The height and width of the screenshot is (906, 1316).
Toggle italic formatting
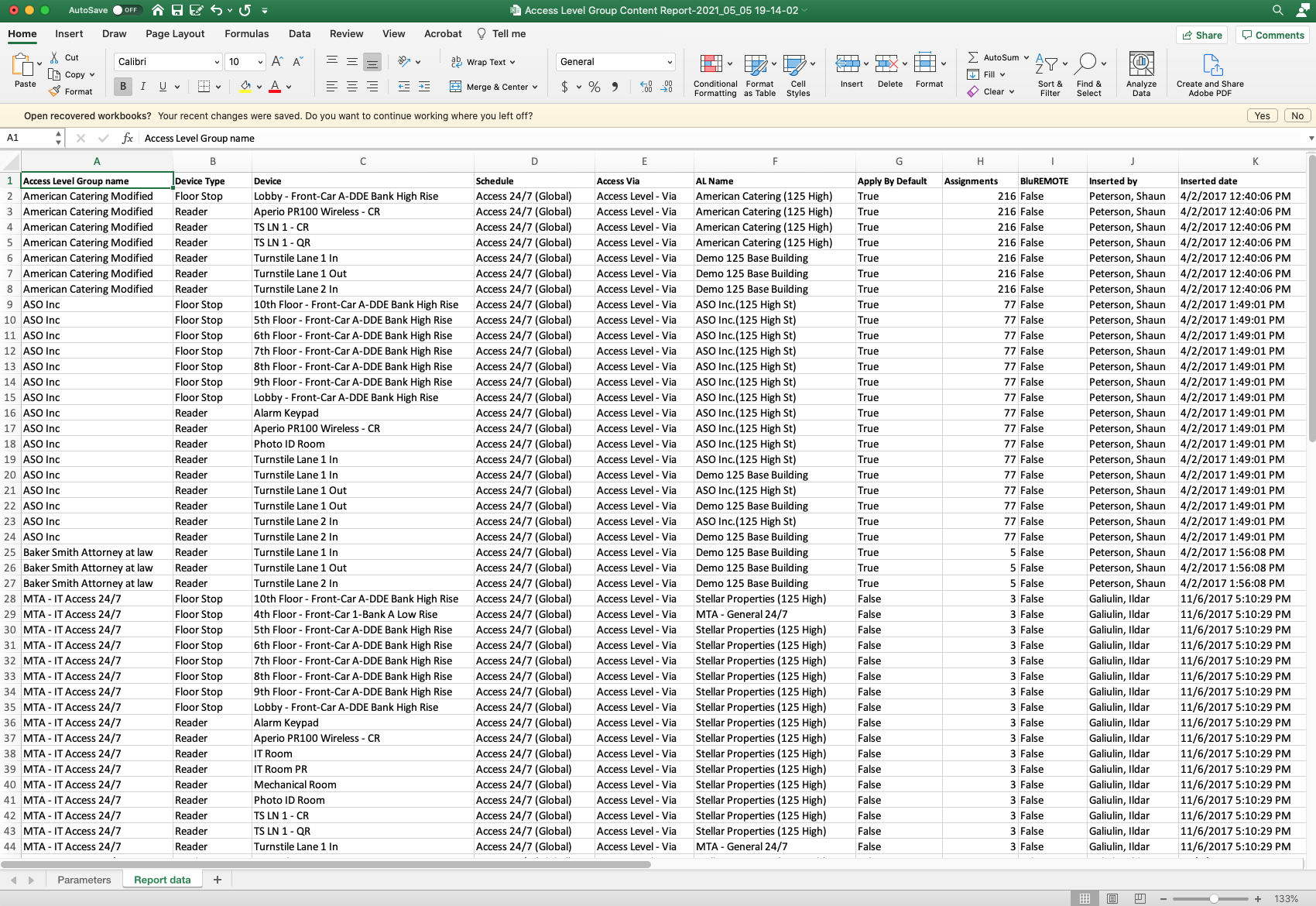coord(142,86)
